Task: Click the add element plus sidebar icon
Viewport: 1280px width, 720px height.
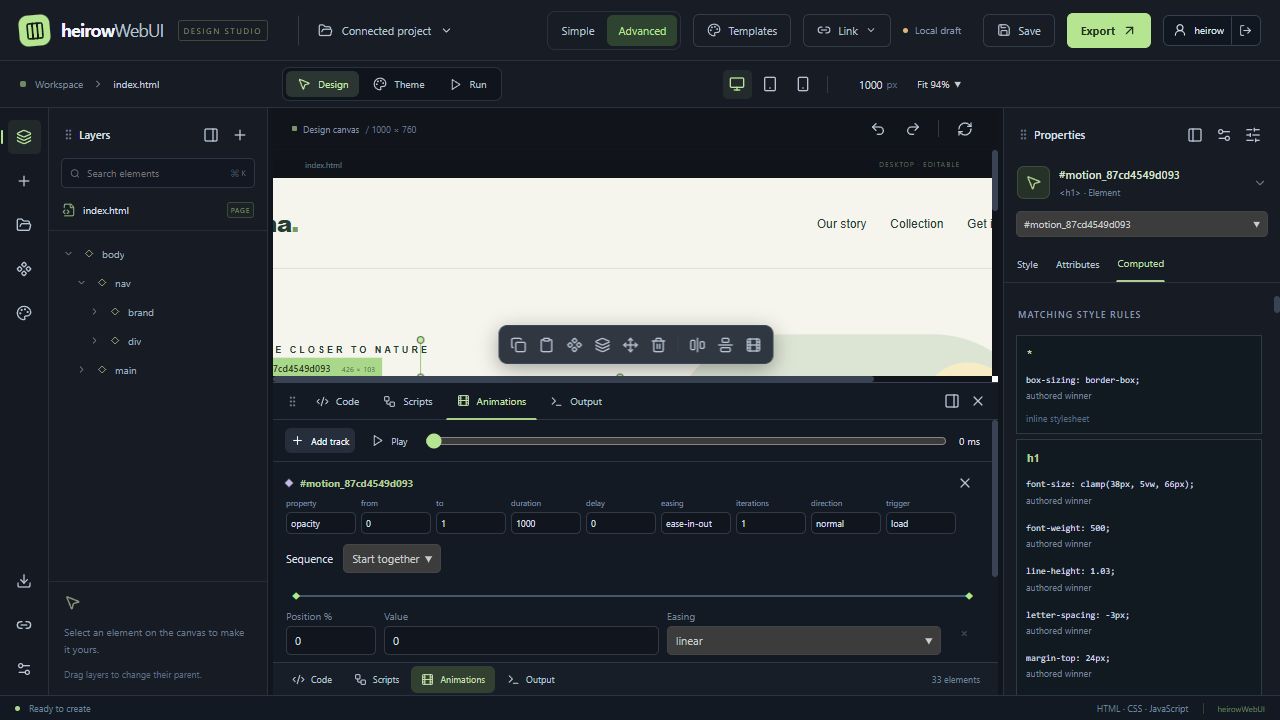Action: pyautogui.click(x=24, y=181)
